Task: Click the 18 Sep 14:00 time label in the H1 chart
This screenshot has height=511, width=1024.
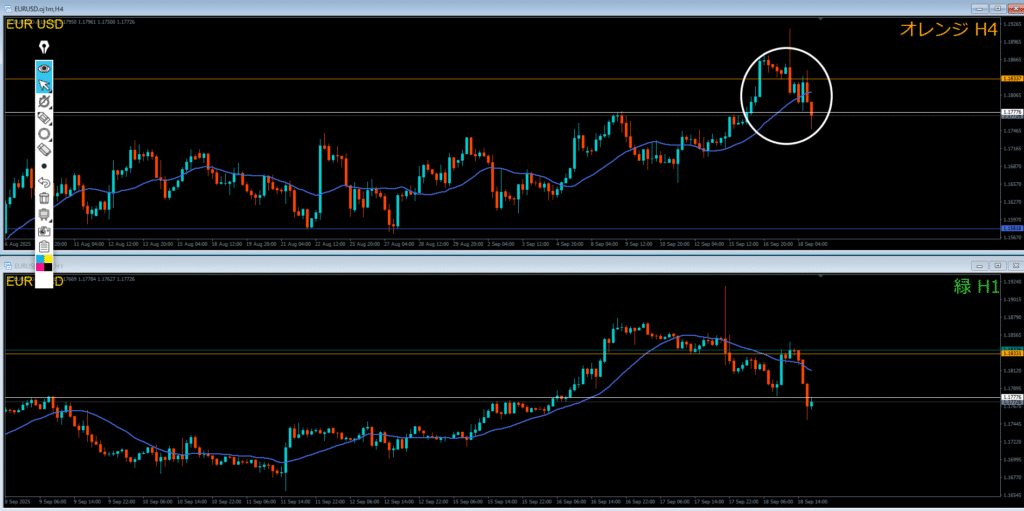Action: tap(813, 501)
